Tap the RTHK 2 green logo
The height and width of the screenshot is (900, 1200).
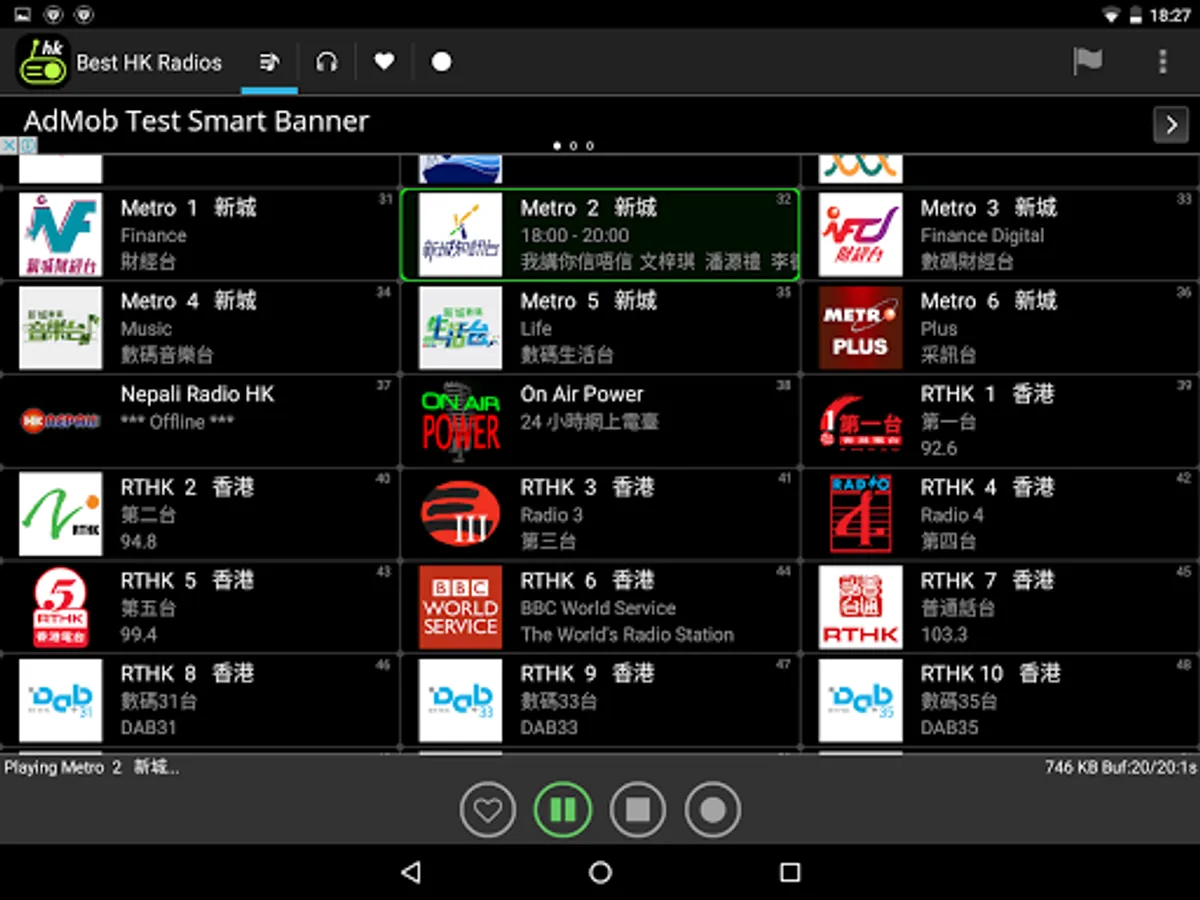pyautogui.click(x=61, y=514)
